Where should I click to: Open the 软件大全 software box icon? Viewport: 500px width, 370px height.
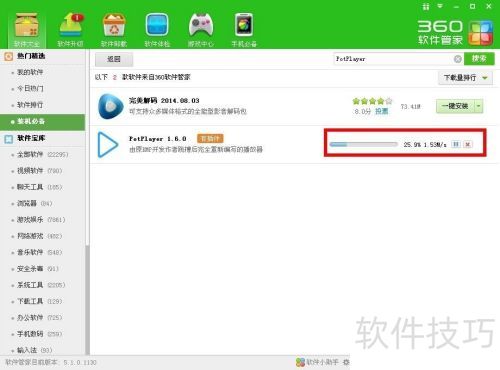tap(26, 26)
